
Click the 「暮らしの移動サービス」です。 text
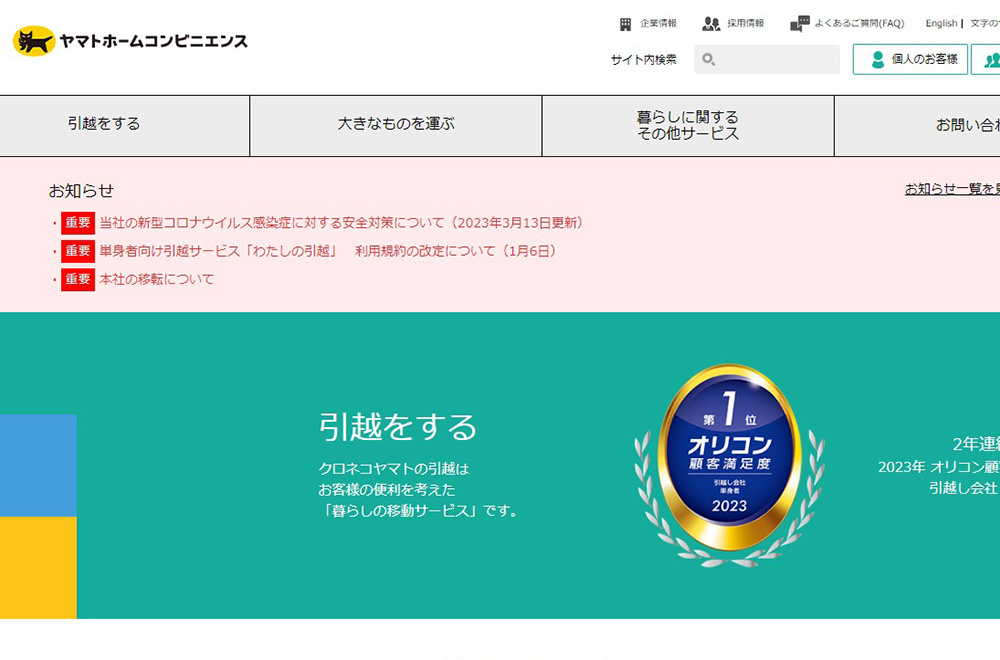[420, 511]
